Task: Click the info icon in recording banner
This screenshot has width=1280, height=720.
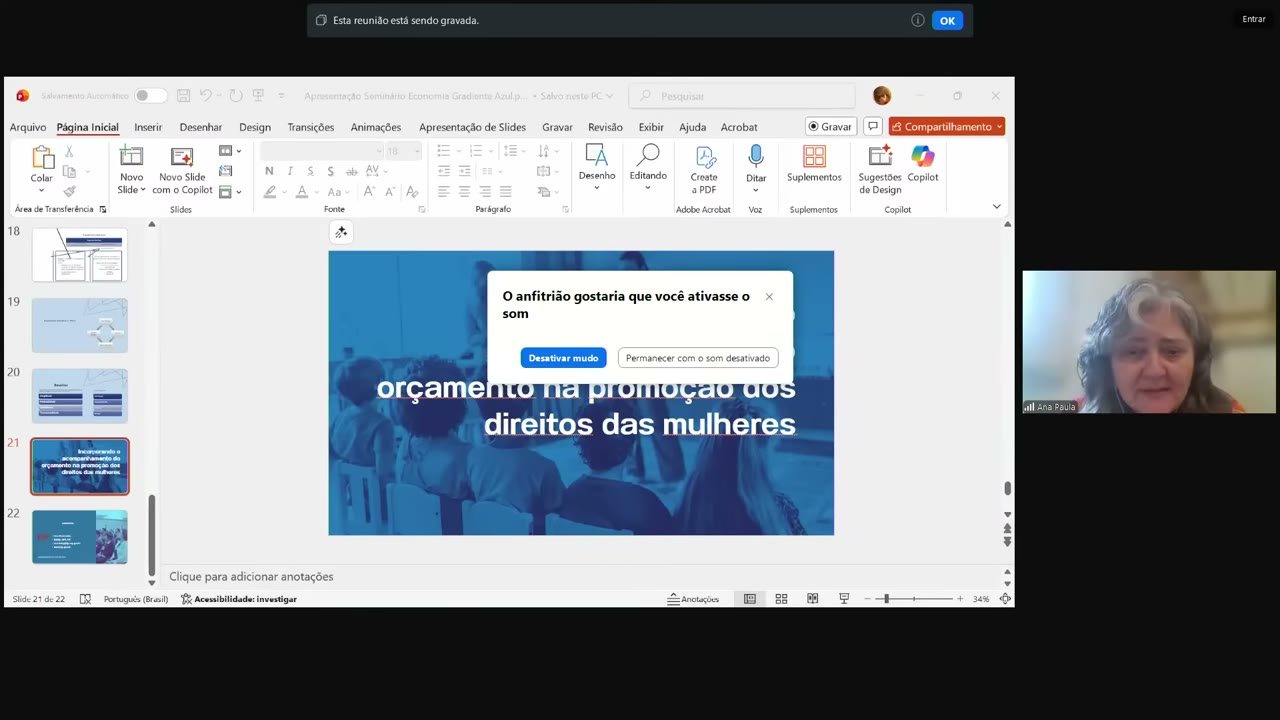Action: tap(917, 20)
